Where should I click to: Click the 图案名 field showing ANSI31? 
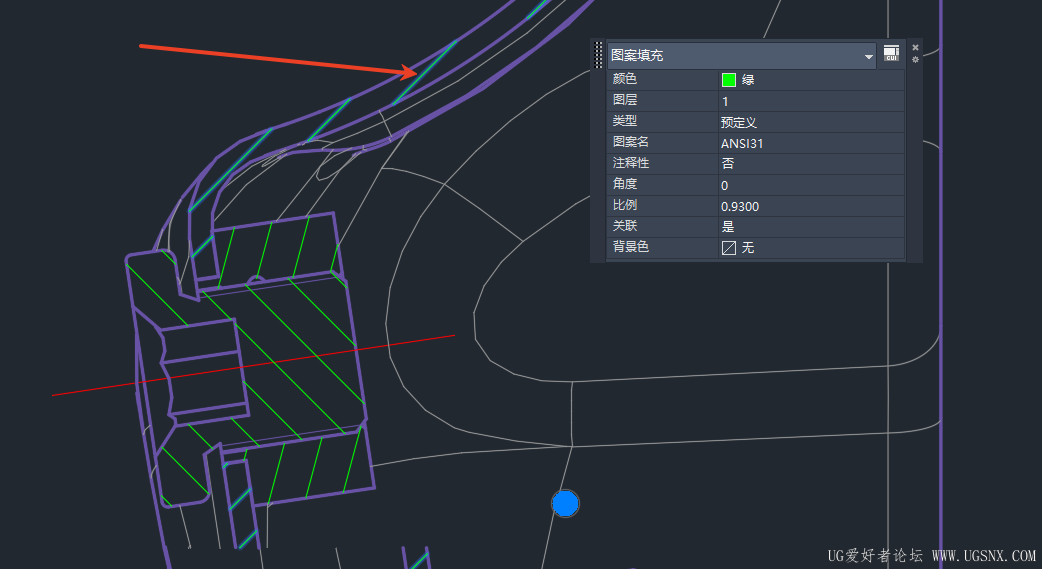click(811, 143)
